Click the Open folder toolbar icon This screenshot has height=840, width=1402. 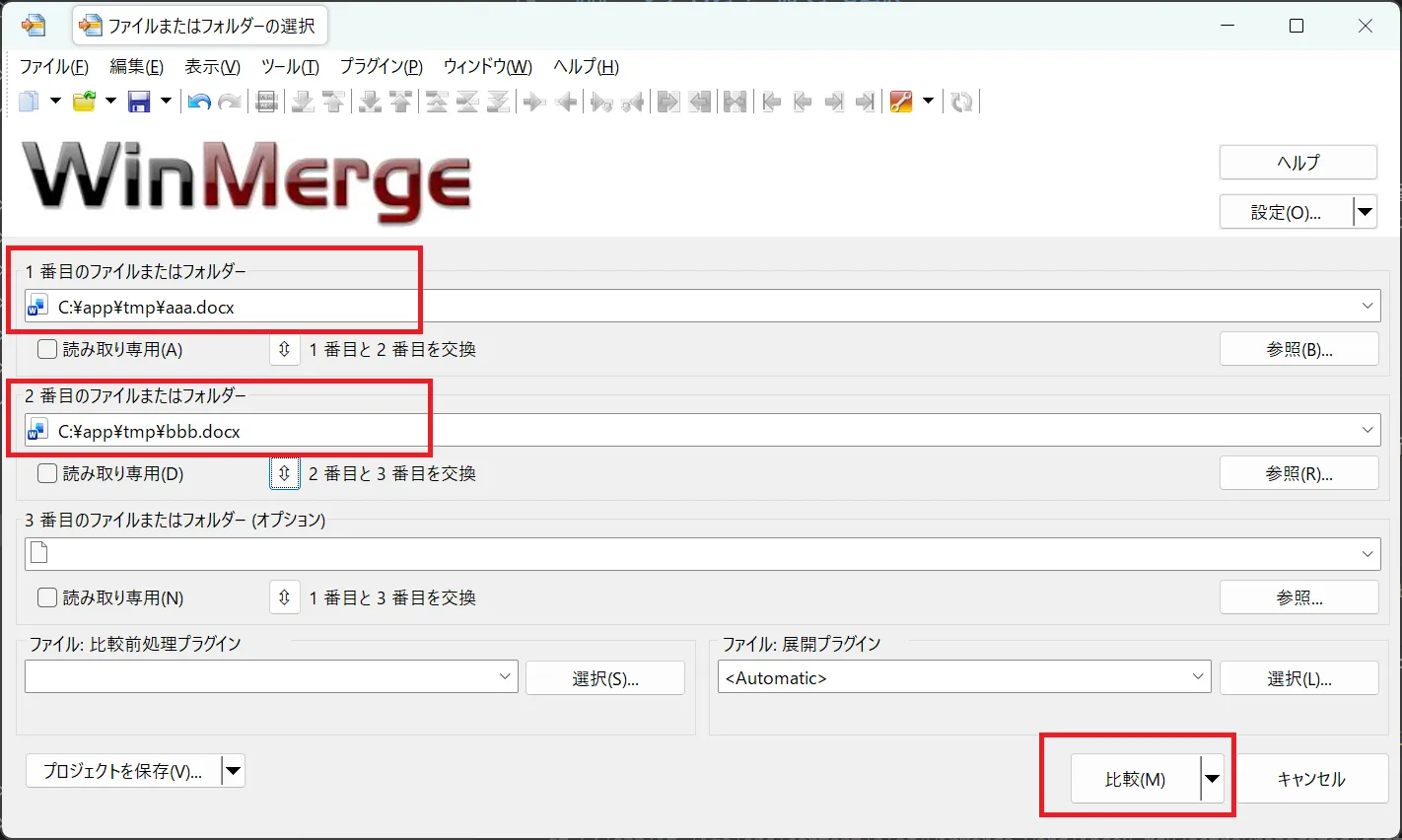point(85,102)
